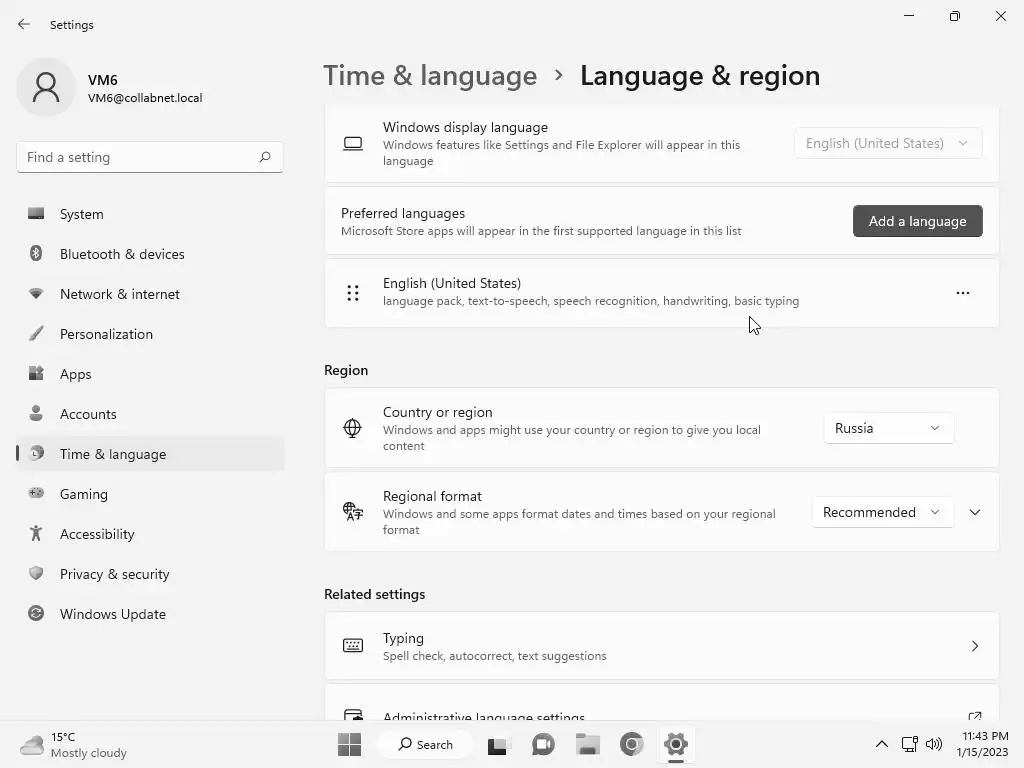Click the Personalization brush icon
The image size is (1024, 768).
[x=36, y=333]
